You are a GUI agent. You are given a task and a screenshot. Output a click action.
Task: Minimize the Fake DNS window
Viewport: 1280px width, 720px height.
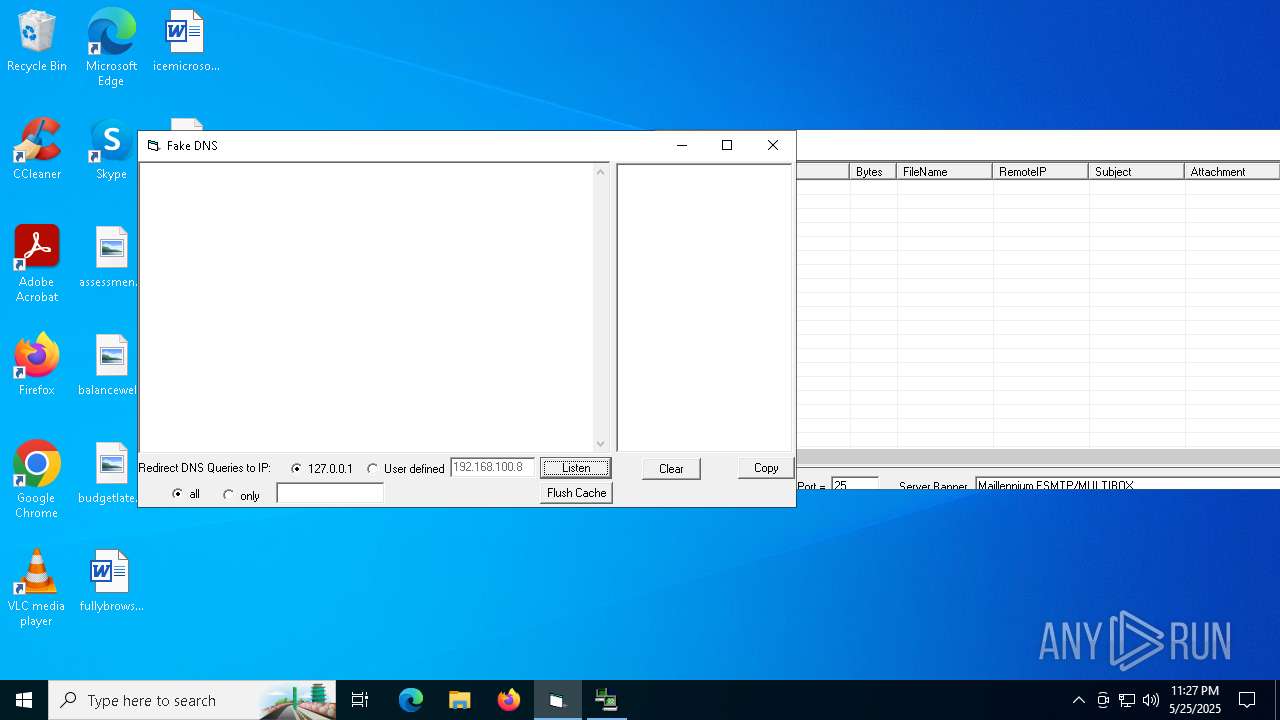(x=682, y=146)
